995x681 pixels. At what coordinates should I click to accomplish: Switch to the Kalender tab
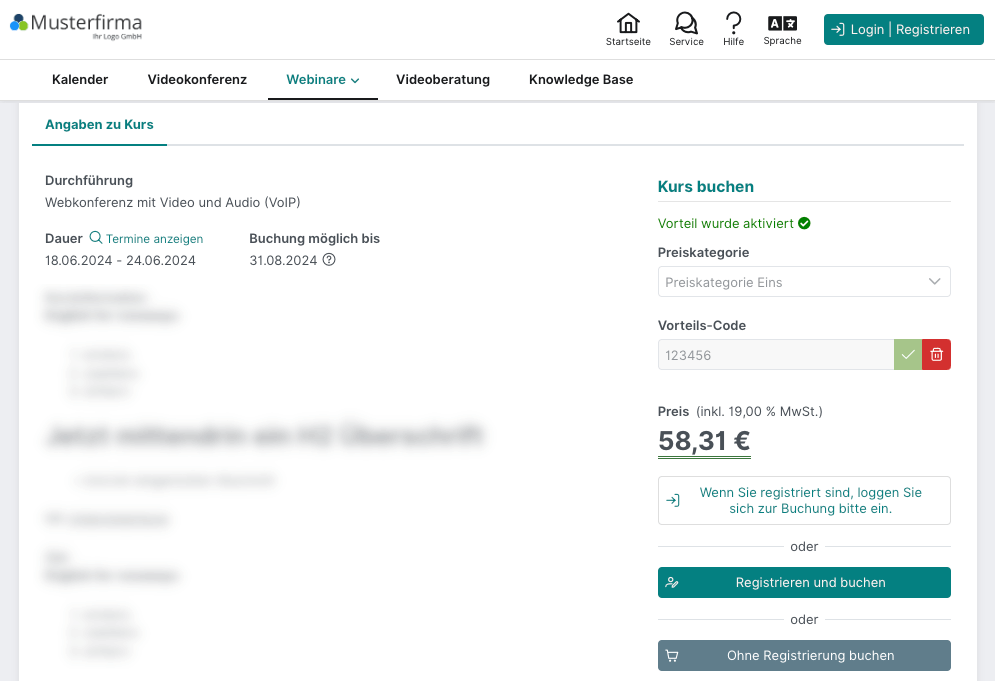coord(80,79)
